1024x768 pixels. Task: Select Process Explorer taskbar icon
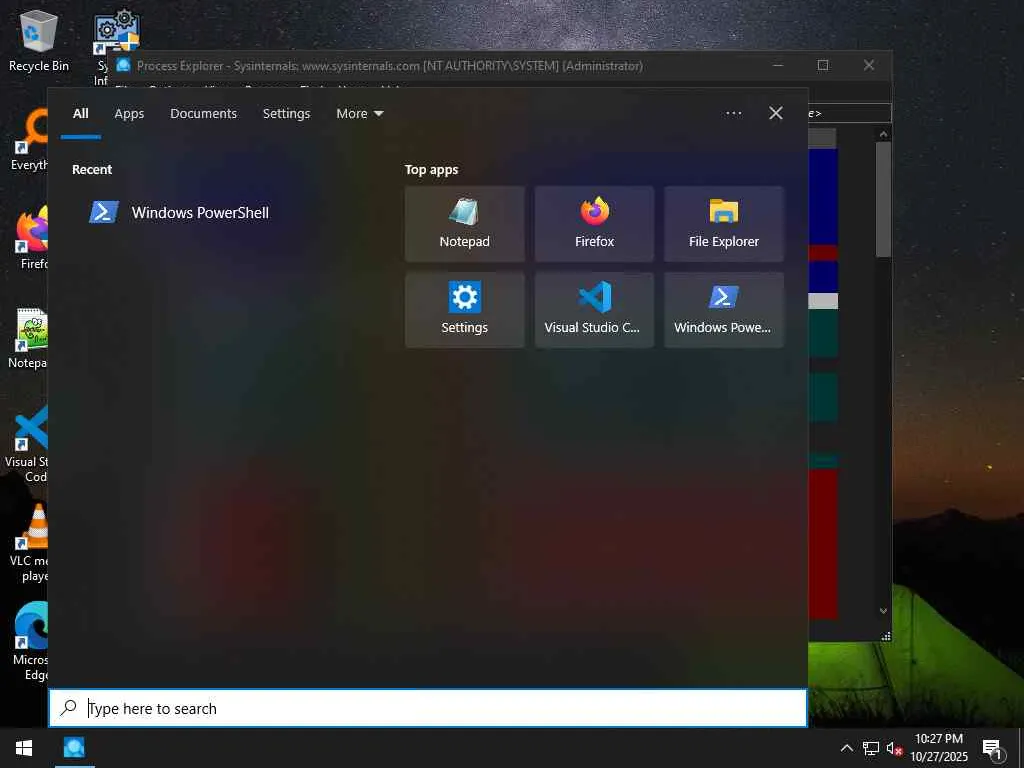click(x=74, y=747)
